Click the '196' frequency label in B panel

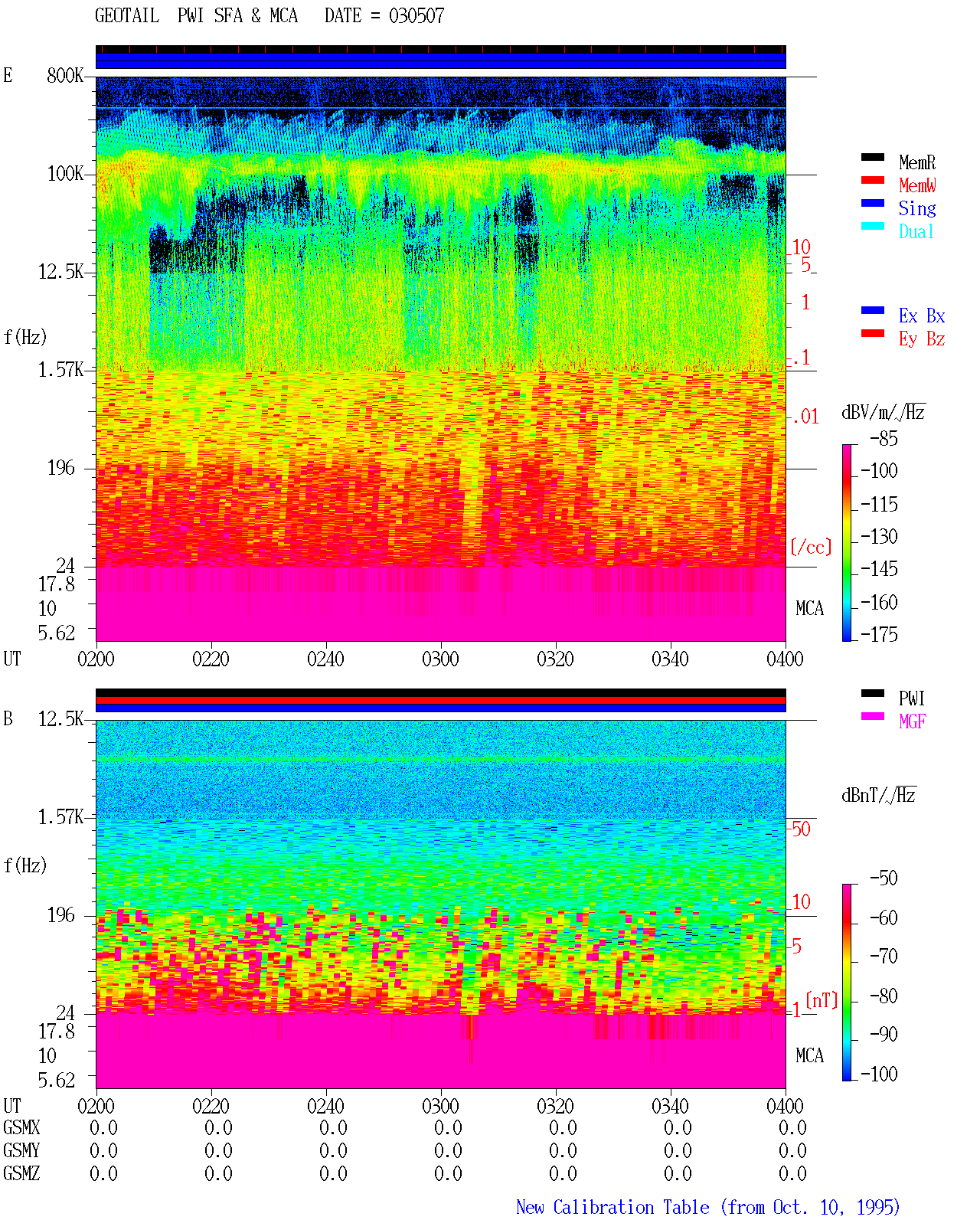click(x=61, y=914)
